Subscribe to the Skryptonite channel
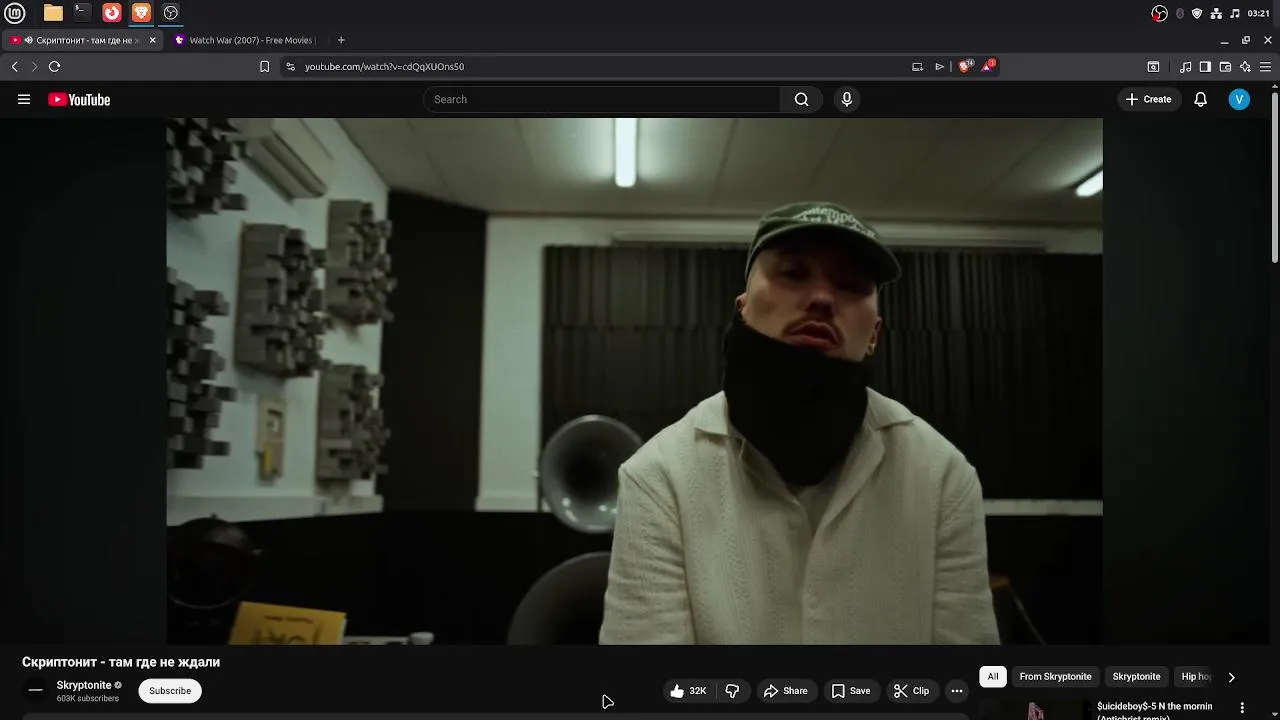Viewport: 1280px width, 720px height. pos(170,691)
